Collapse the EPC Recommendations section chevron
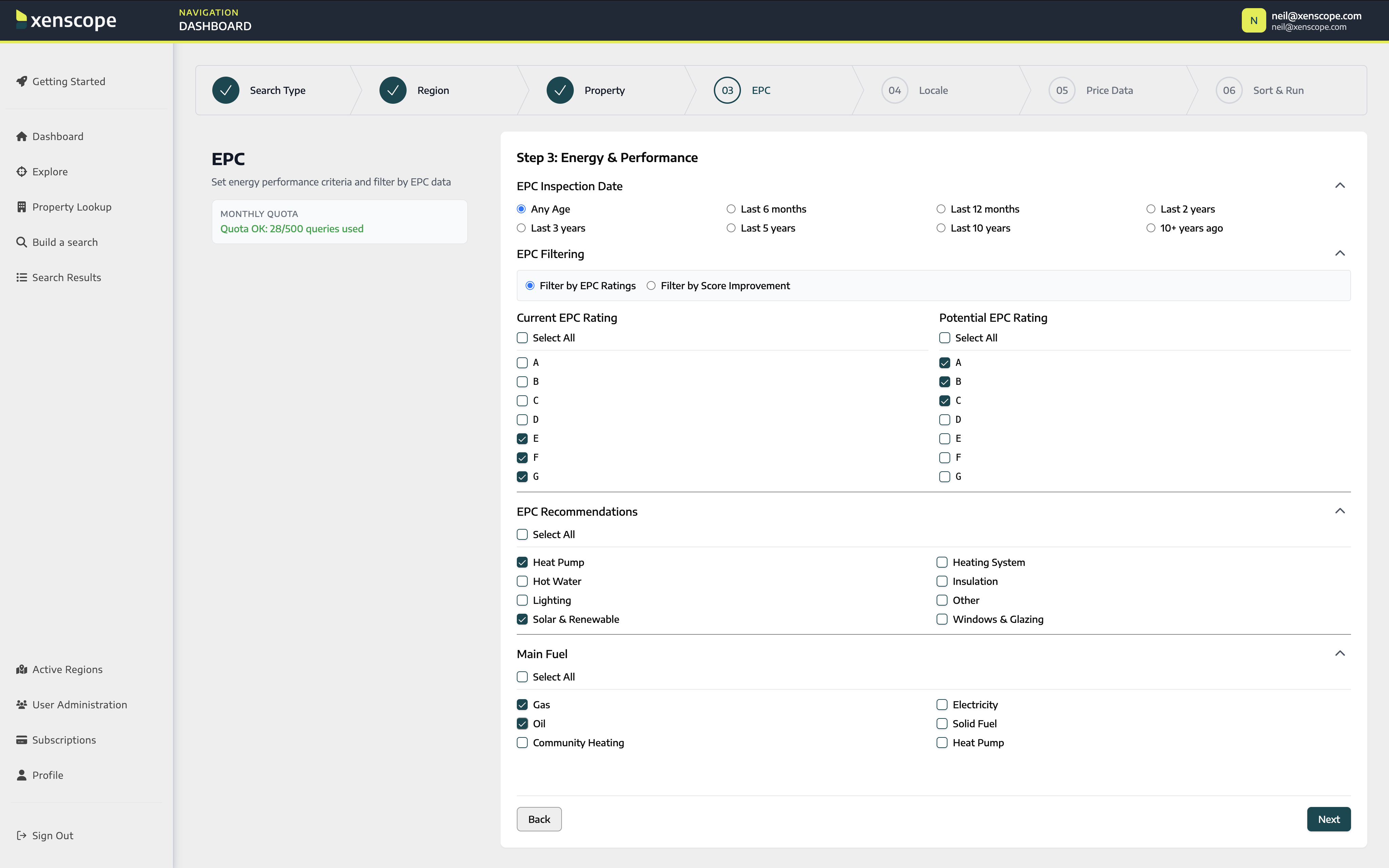The width and height of the screenshot is (1389, 868). (1339, 511)
